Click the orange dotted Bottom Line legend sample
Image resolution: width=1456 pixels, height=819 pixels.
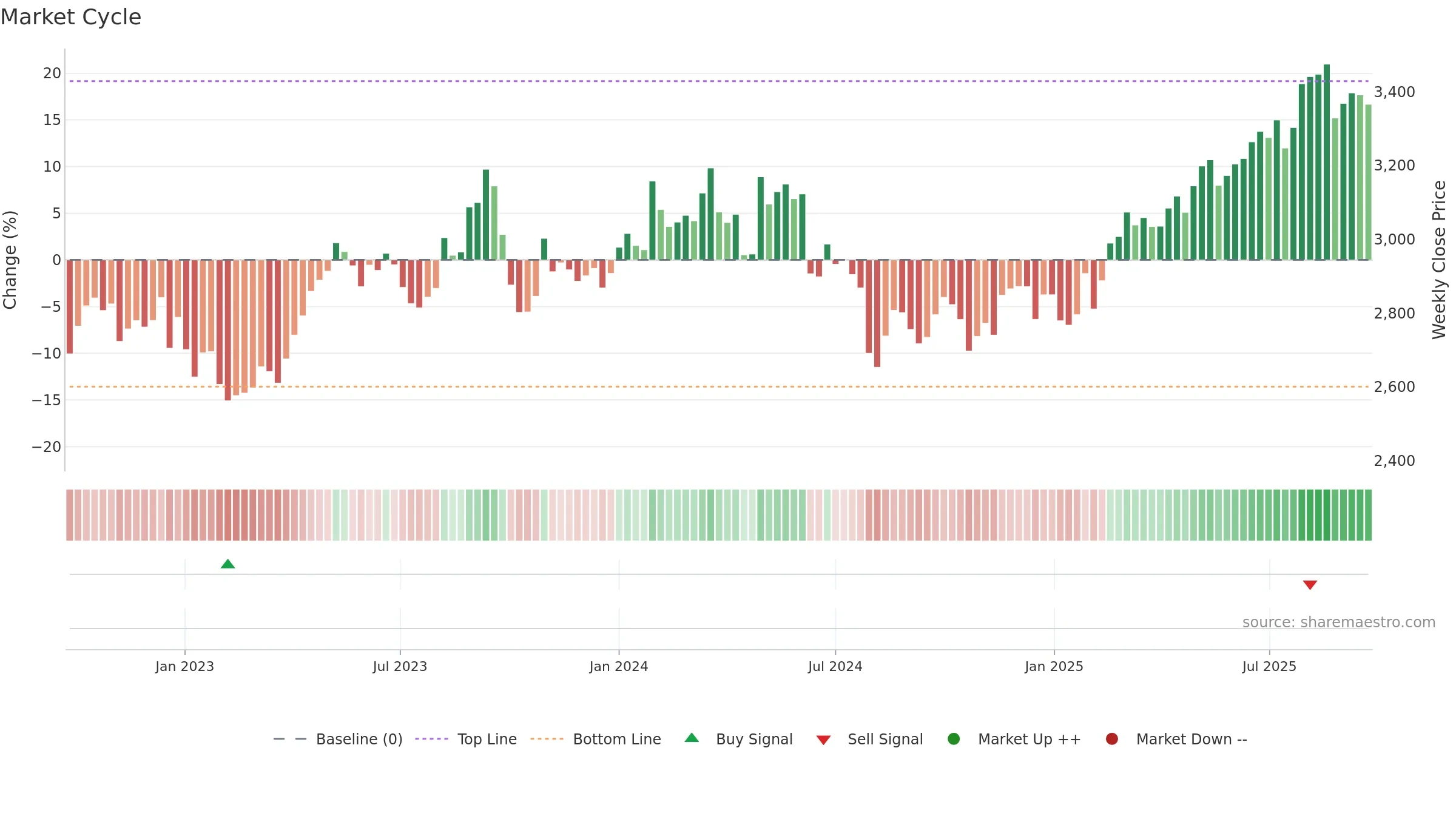click(547, 739)
